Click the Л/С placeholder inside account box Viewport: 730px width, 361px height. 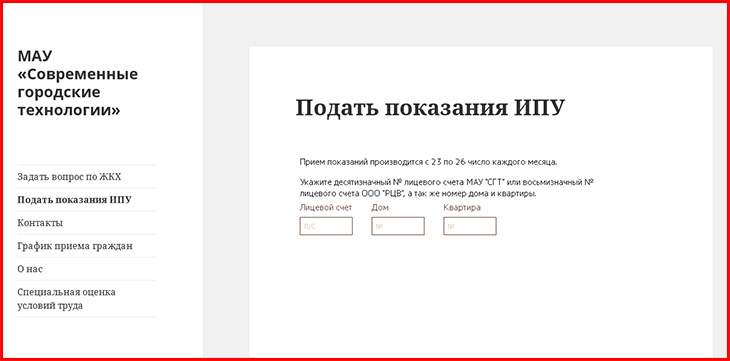tap(309, 226)
